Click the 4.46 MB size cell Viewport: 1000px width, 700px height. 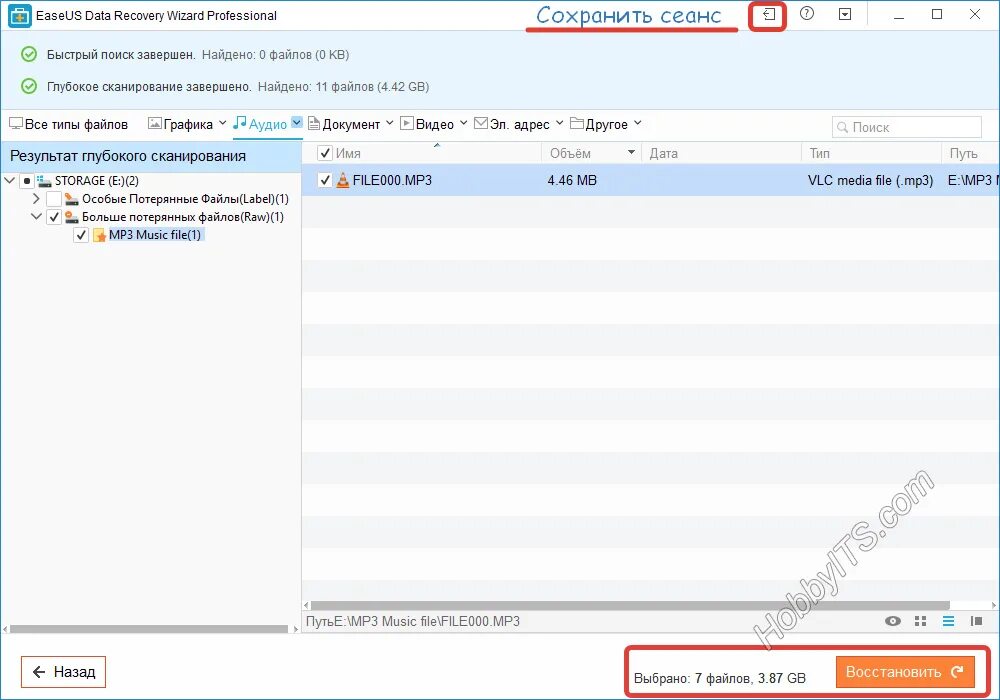572,180
